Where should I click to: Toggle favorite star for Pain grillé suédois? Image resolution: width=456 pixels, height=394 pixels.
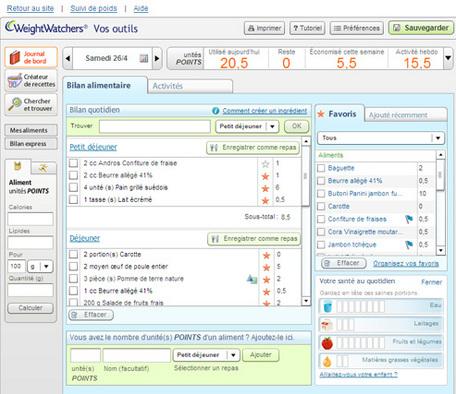265,188
